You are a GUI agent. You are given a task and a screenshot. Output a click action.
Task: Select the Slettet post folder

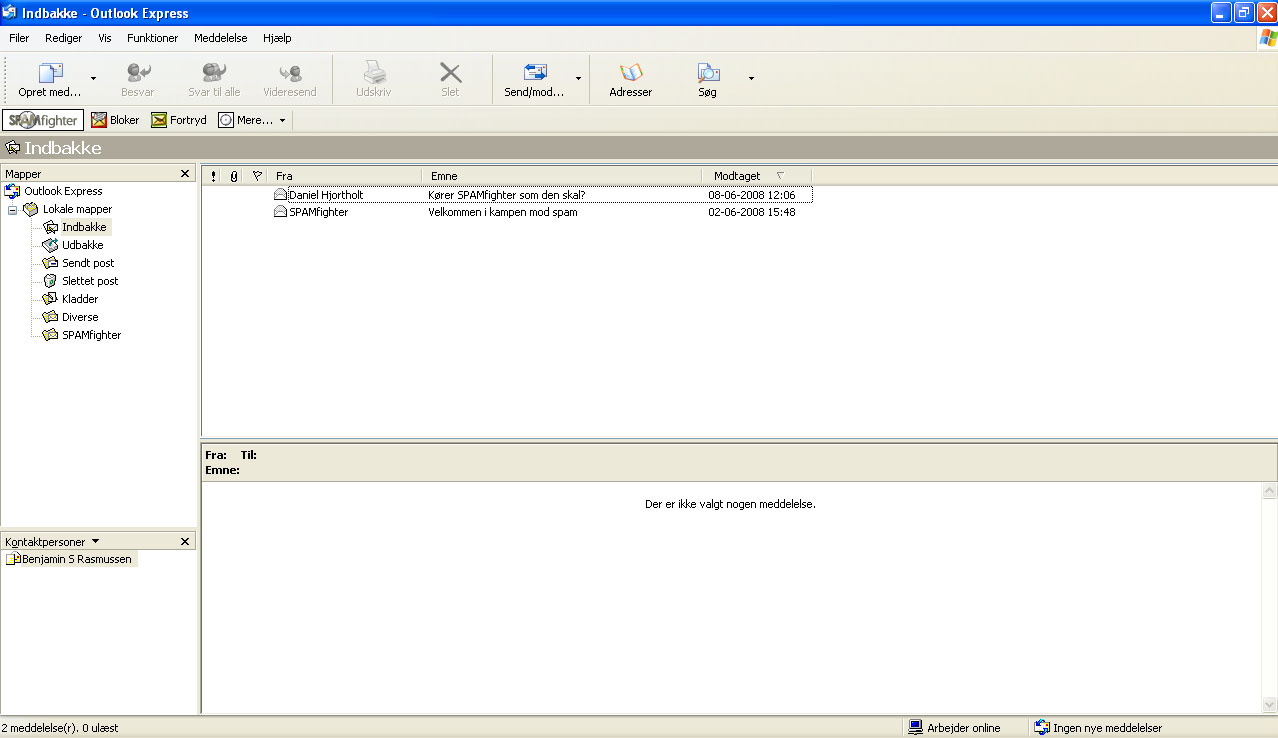(x=90, y=281)
